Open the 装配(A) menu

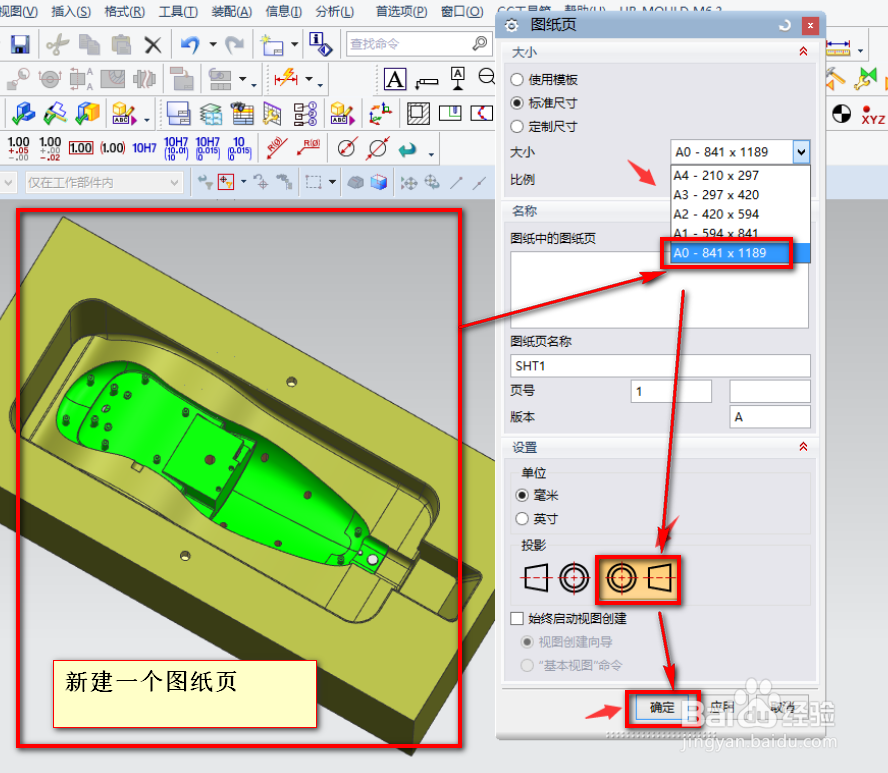(x=232, y=11)
